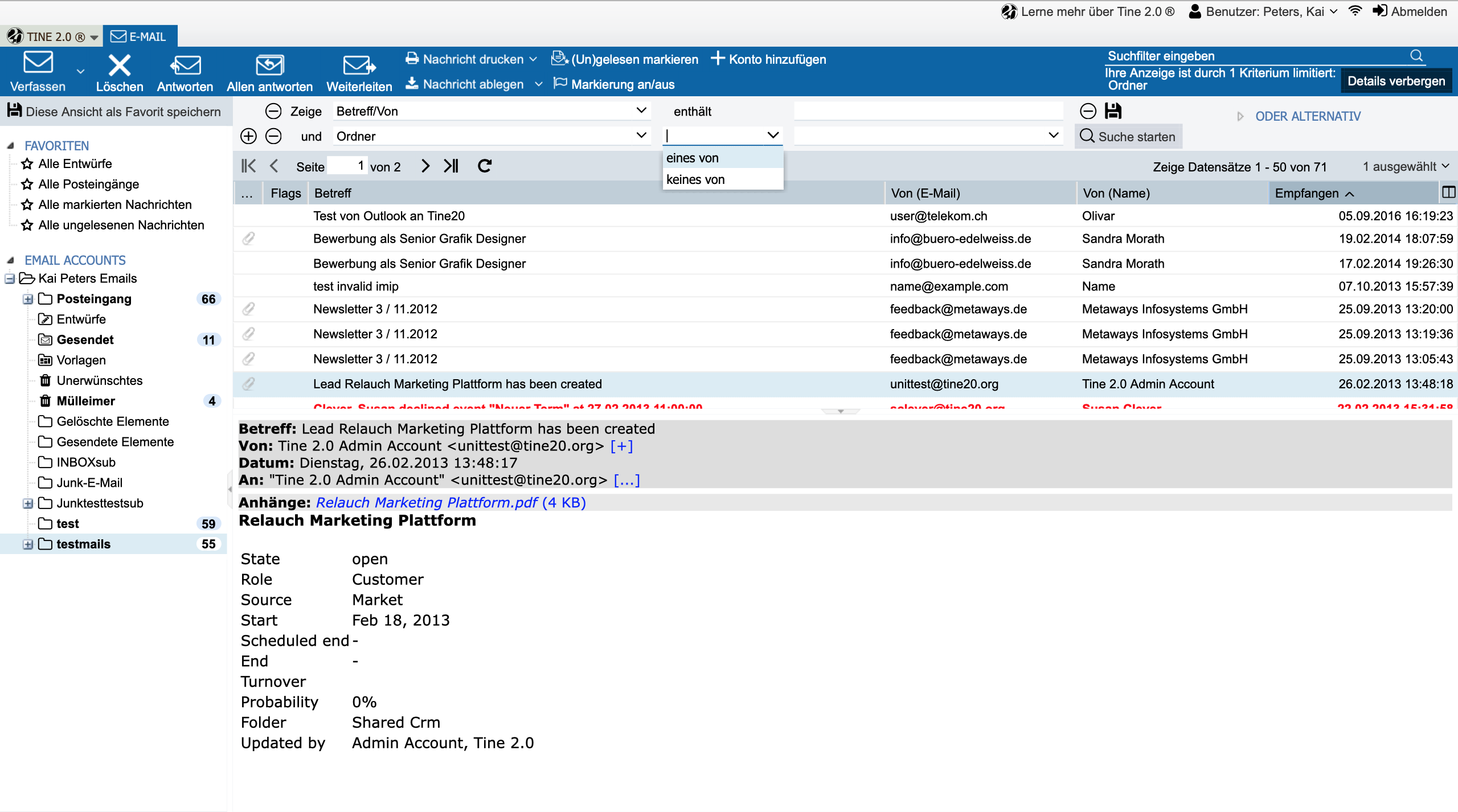Click the (Un)gelesen markieren icon
This screenshot has height=812, width=1458.
click(560, 58)
